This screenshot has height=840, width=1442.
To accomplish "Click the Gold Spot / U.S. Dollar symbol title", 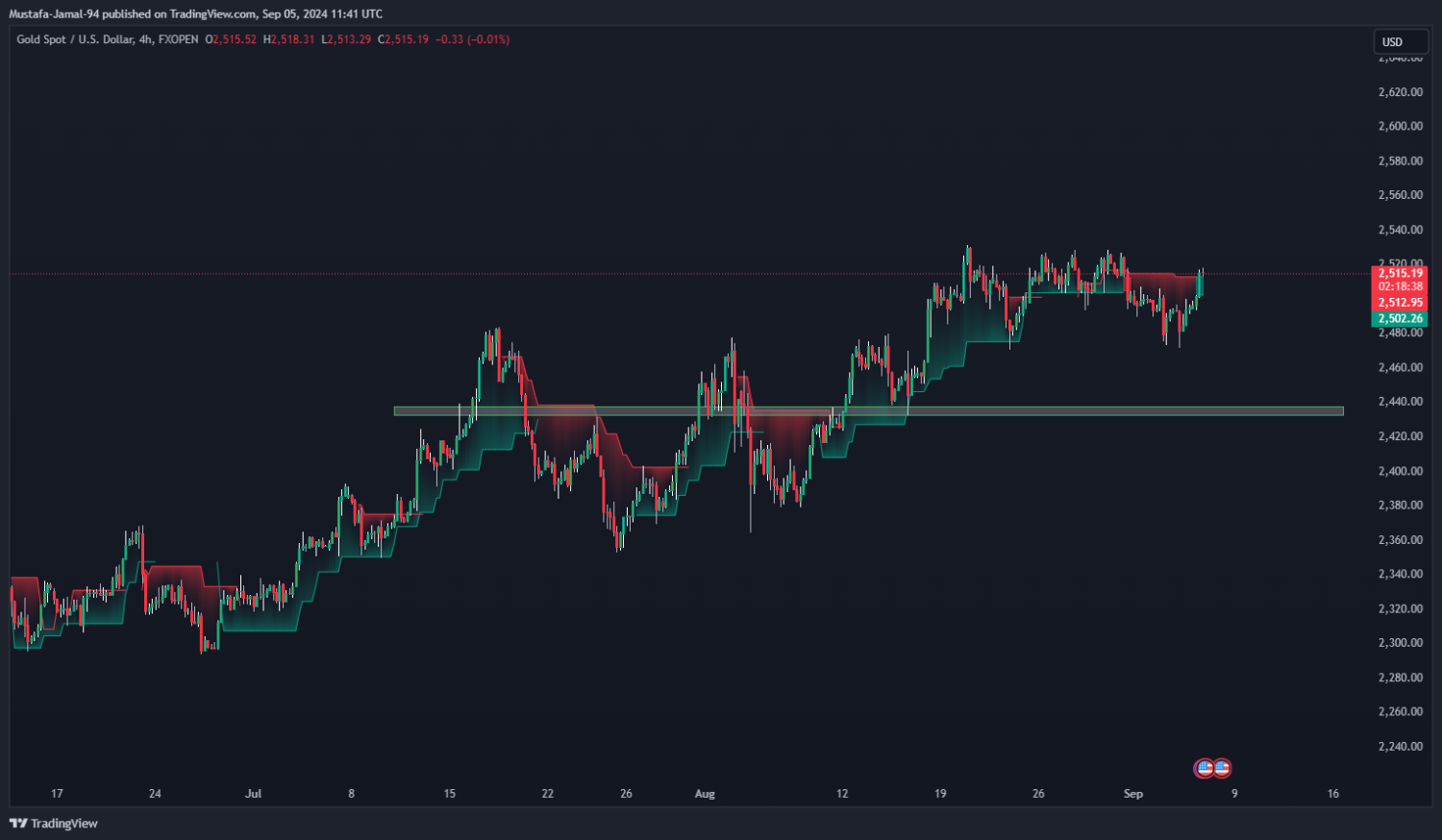I will point(72,39).
